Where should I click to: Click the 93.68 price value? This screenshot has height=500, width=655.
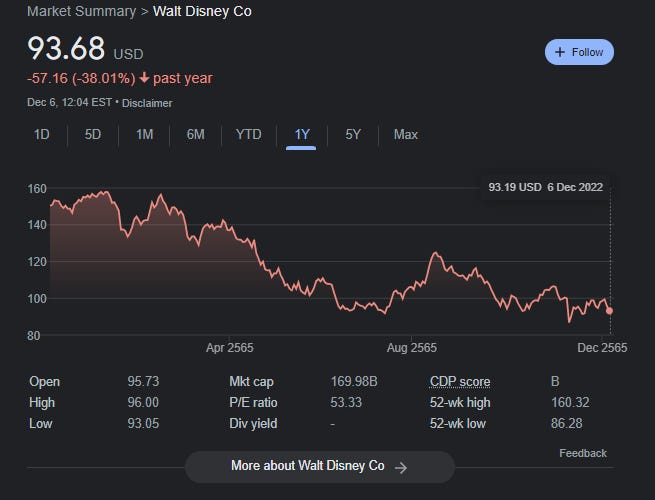pyautogui.click(x=66, y=48)
